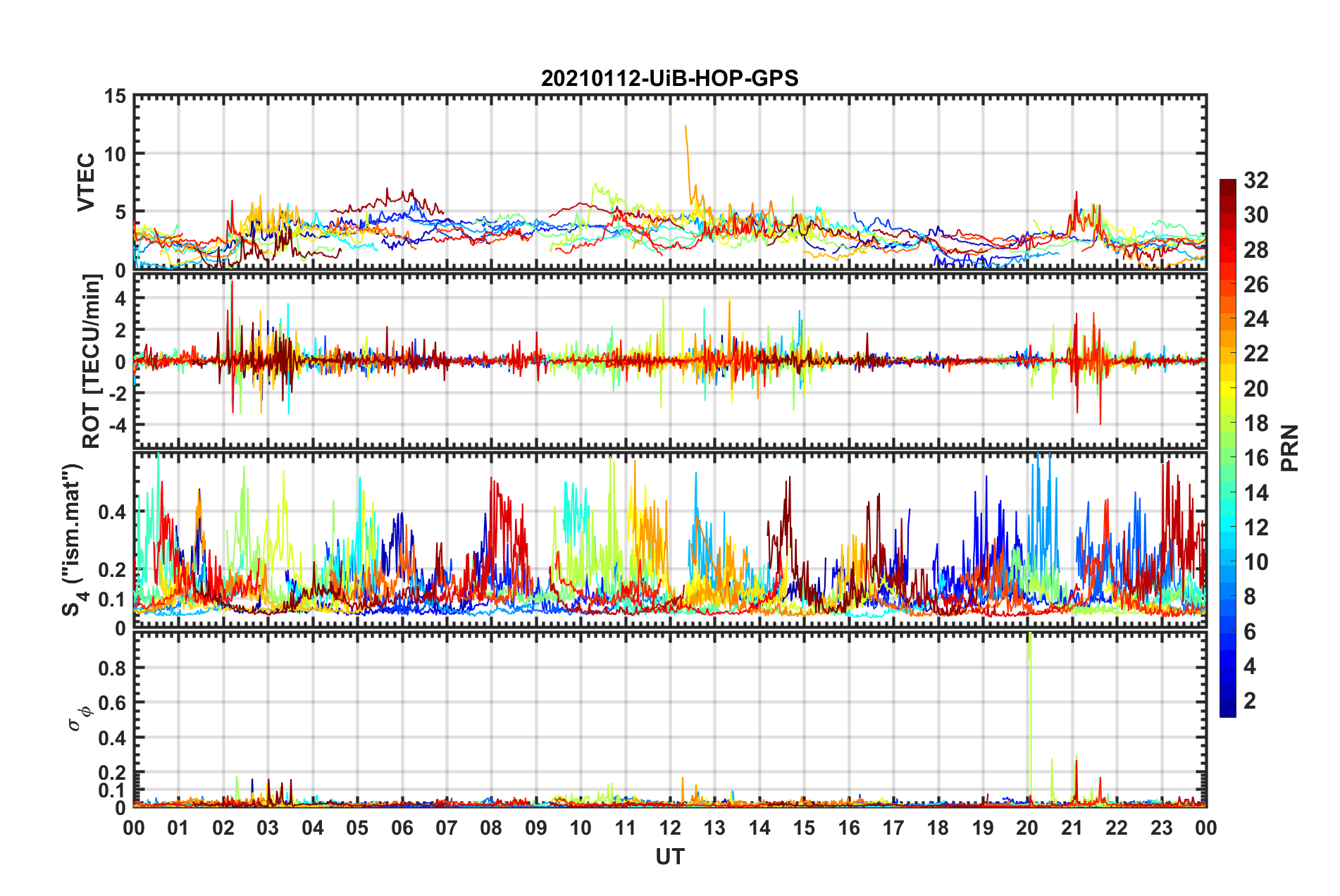Click the plot title 20210112-UiB-HOP-GPS
This screenshot has height=896, width=1340.
pyautogui.click(x=669, y=78)
